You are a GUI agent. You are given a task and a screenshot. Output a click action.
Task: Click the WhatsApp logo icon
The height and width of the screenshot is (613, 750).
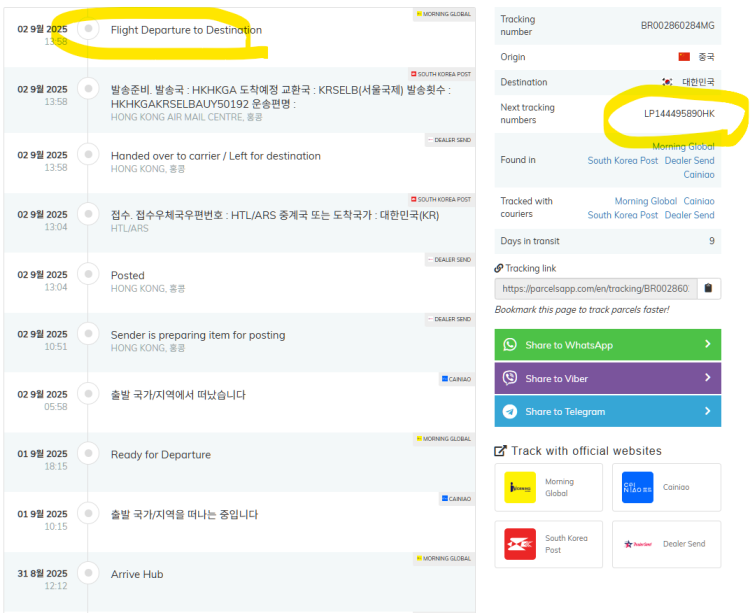(510, 345)
